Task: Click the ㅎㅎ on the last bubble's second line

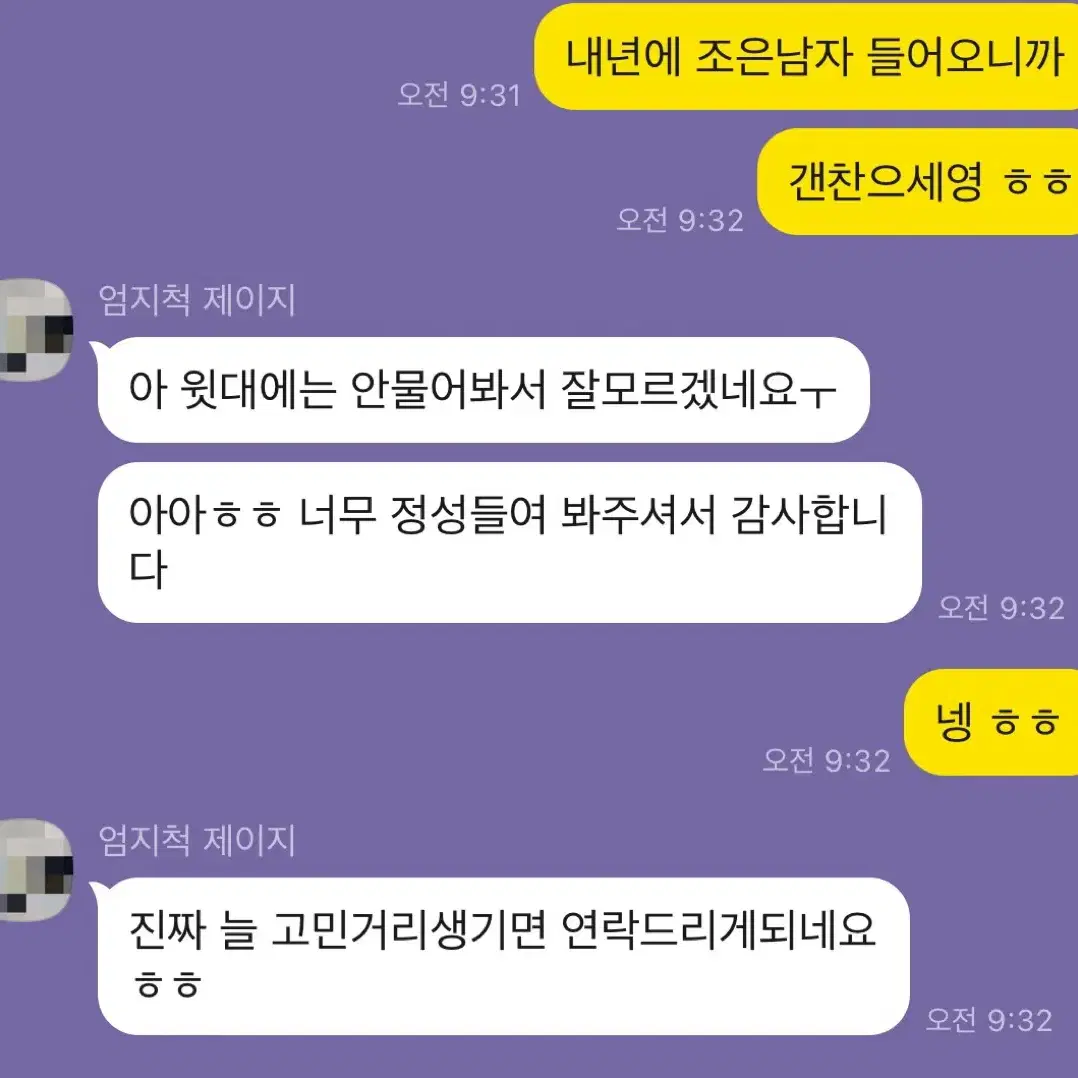Action: coord(167,984)
